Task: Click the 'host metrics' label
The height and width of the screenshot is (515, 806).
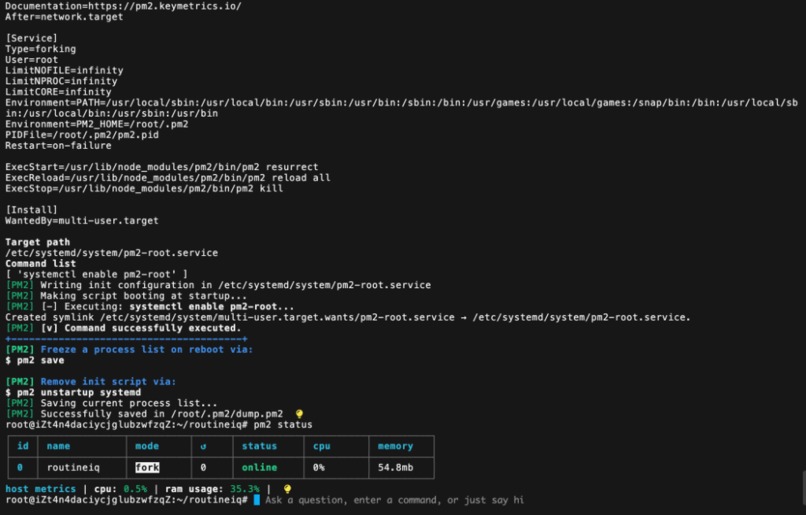Action: [40, 489]
